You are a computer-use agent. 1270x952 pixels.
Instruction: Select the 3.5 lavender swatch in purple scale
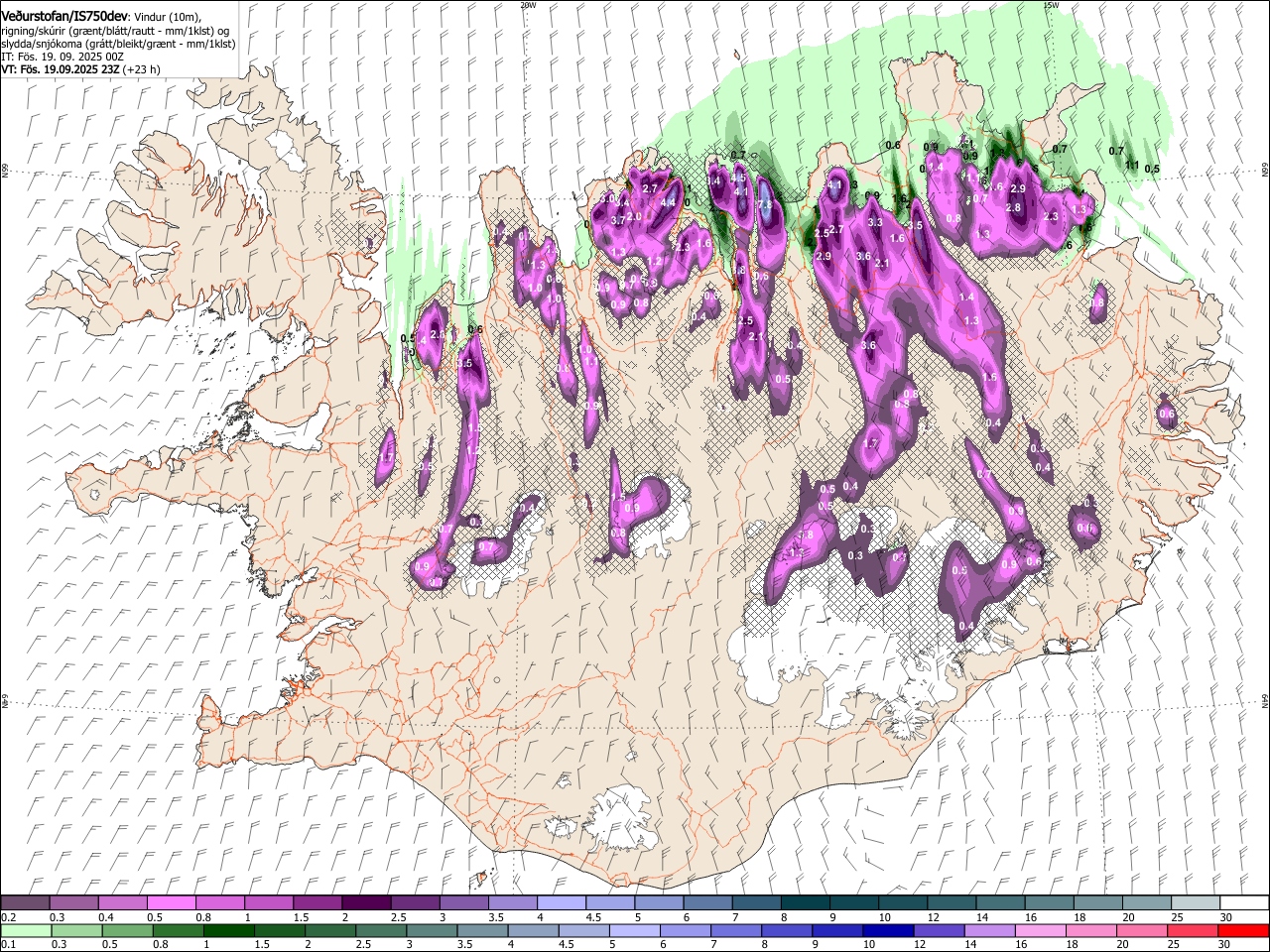513,902
